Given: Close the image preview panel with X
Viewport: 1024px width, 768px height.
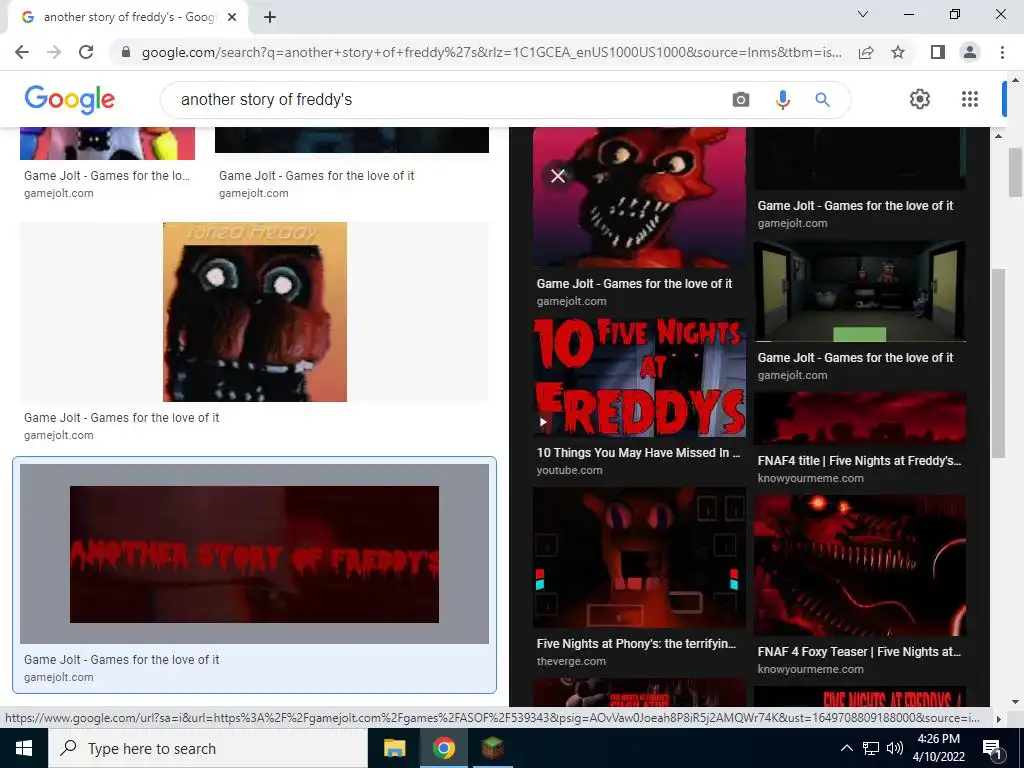Looking at the screenshot, I should click(x=558, y=176).
